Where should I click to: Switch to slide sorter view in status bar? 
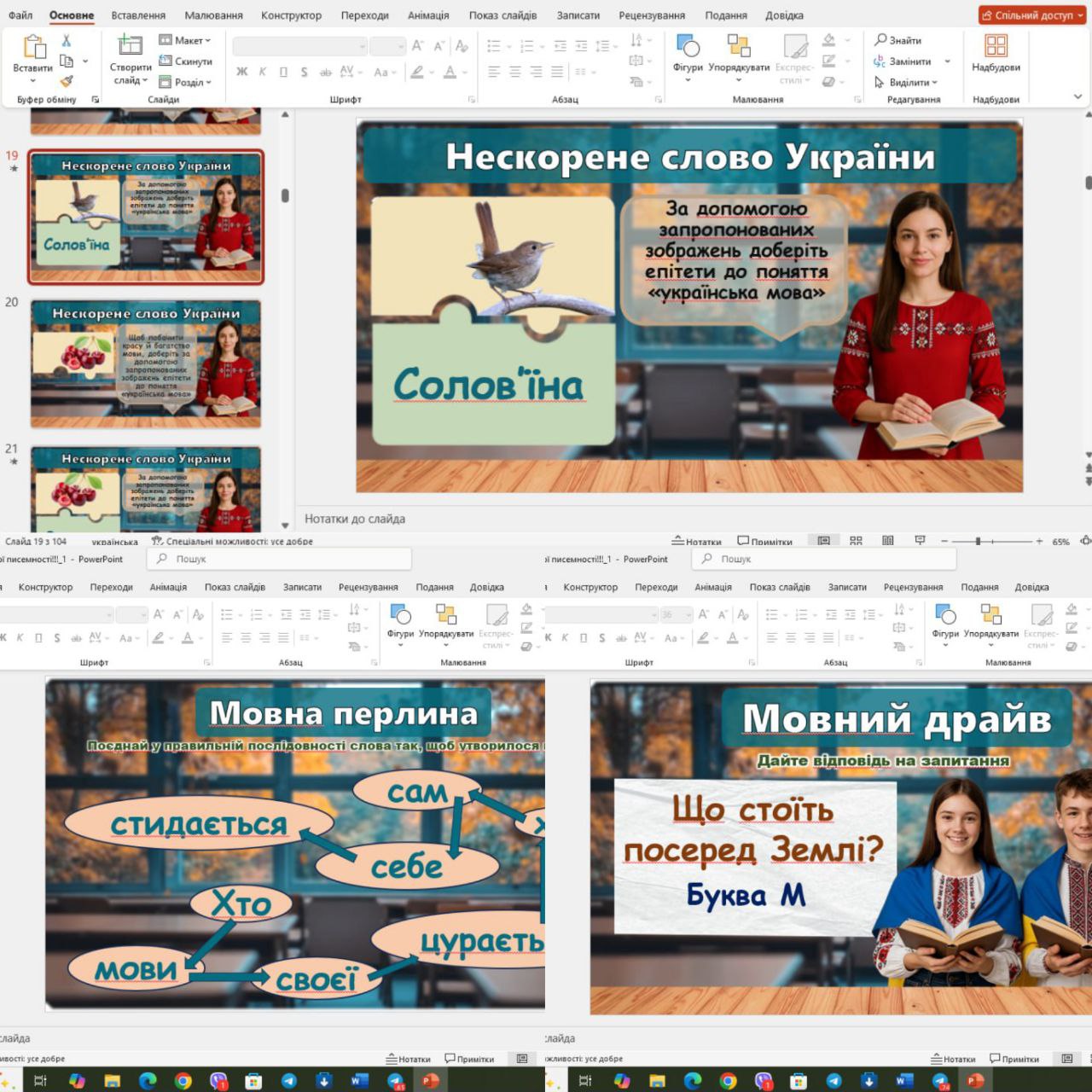pyautogui.click(x=856, y=541)
